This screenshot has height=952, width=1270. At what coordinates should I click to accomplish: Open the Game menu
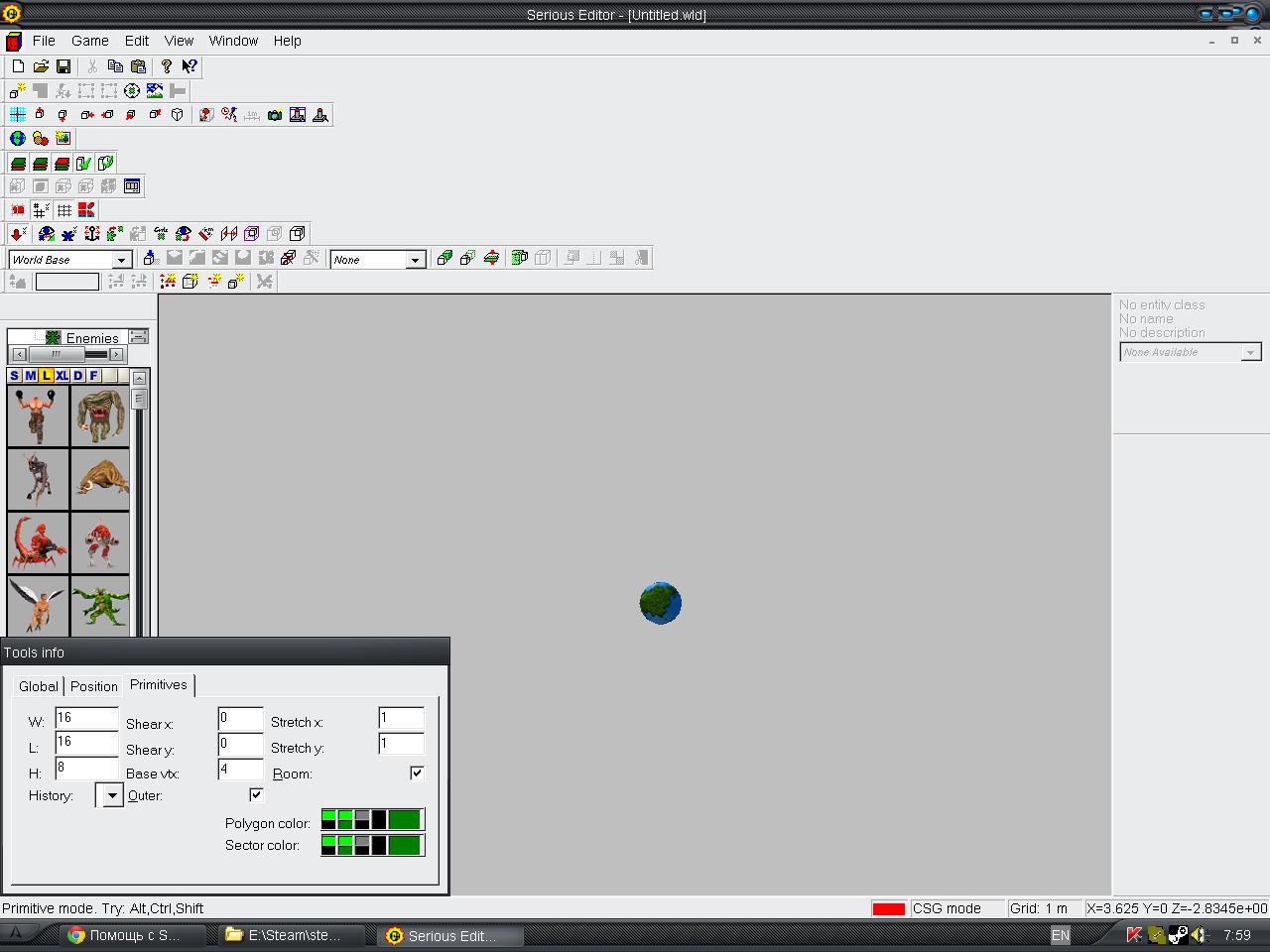point(90,41)
